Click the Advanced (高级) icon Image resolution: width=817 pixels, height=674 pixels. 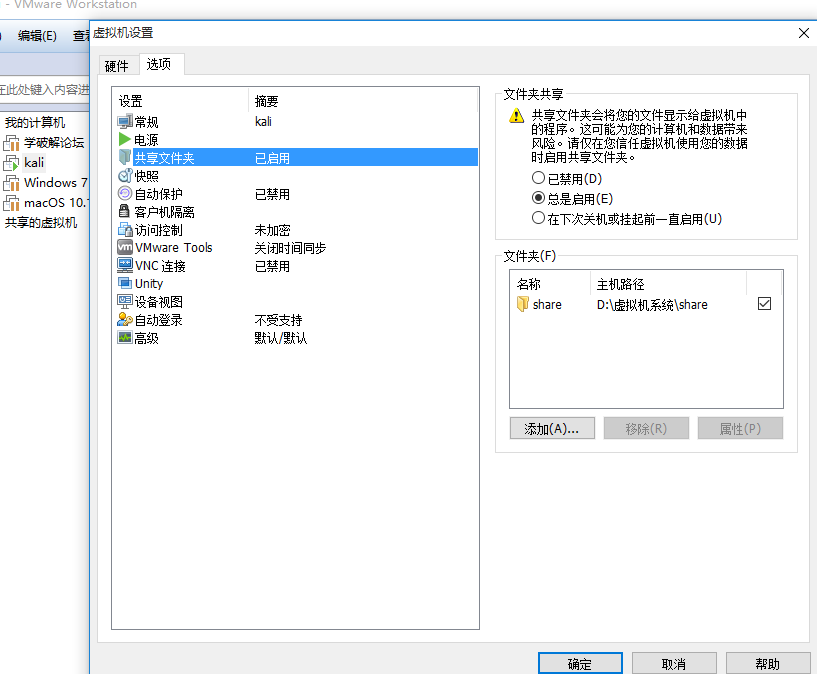[125, 338]
